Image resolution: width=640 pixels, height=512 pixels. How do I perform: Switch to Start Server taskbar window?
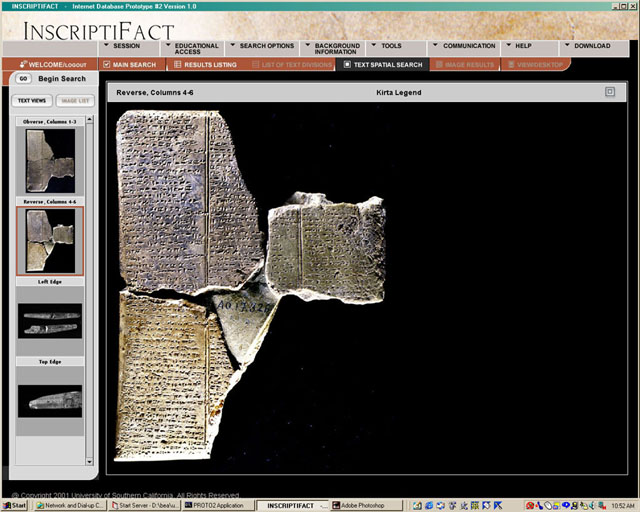(145, 506)
